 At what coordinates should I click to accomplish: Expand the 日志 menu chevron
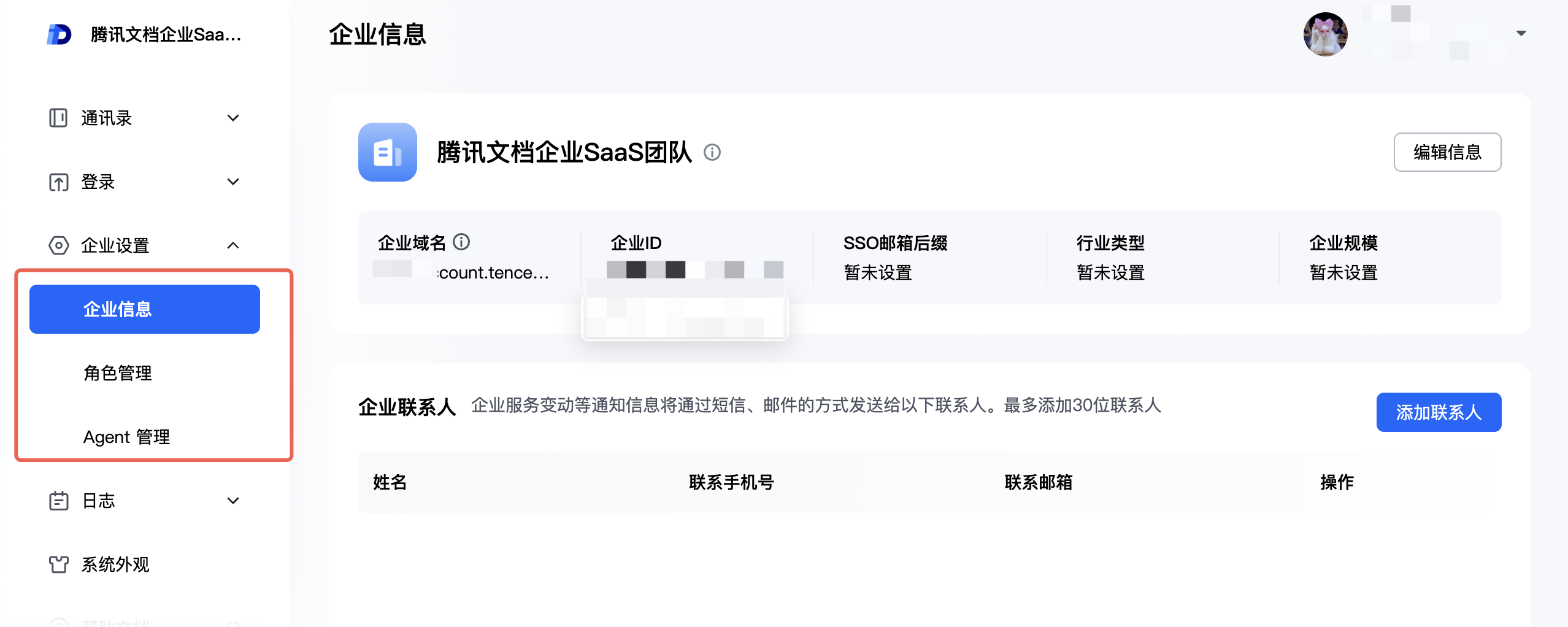coord(233,501)
